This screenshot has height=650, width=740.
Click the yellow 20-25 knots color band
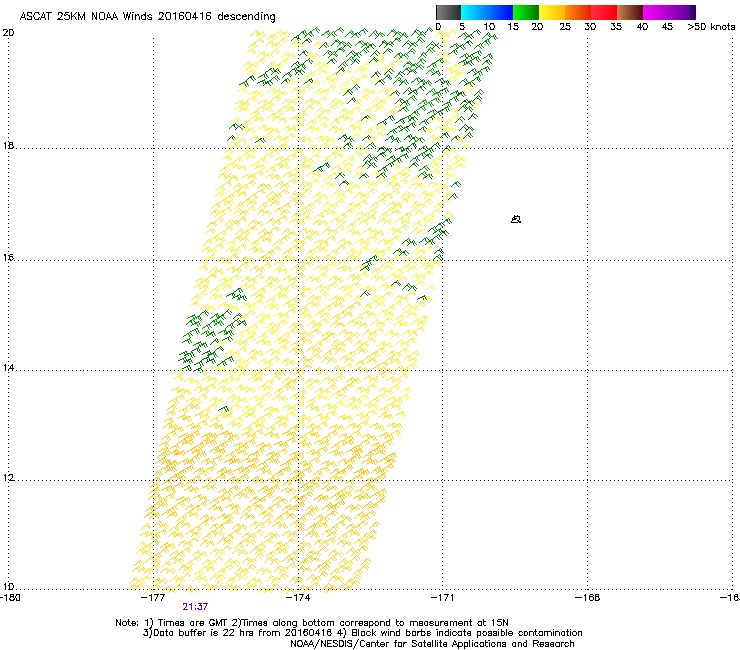[552, 12]
